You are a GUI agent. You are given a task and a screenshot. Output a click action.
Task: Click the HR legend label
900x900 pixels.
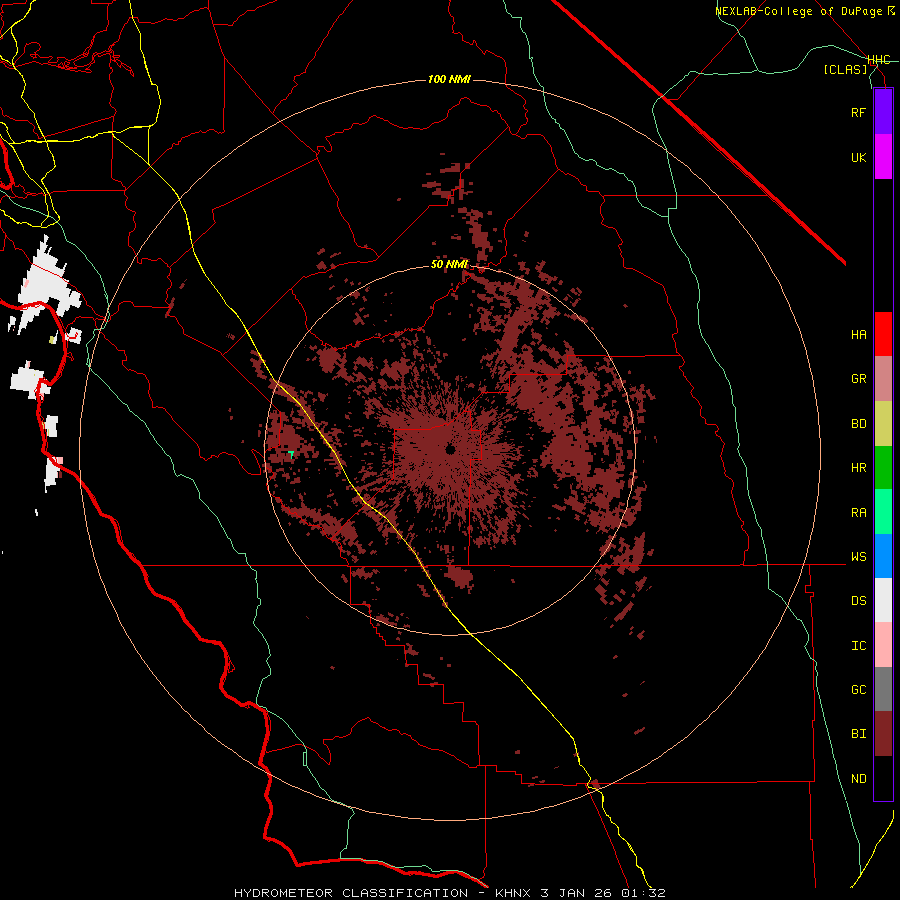click(858, 468)
